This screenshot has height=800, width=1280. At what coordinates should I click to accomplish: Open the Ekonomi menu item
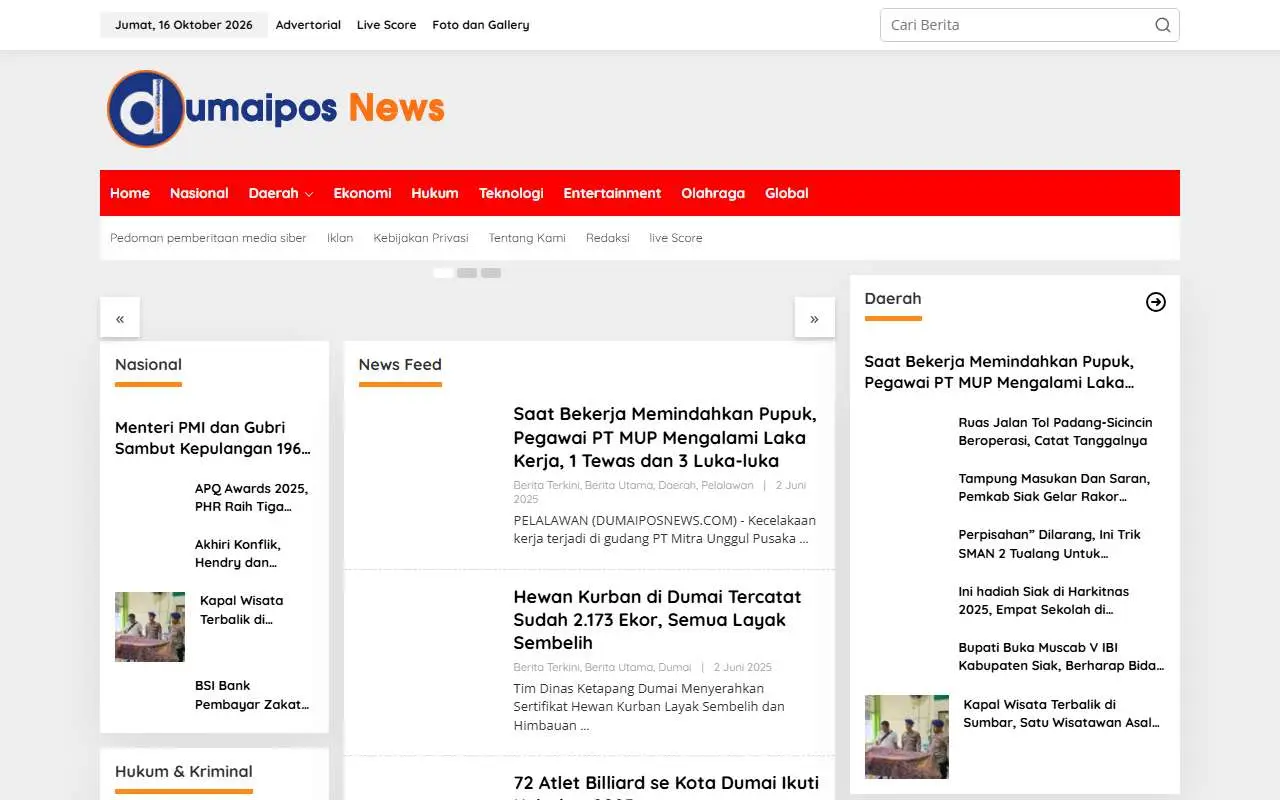(362, 193)
